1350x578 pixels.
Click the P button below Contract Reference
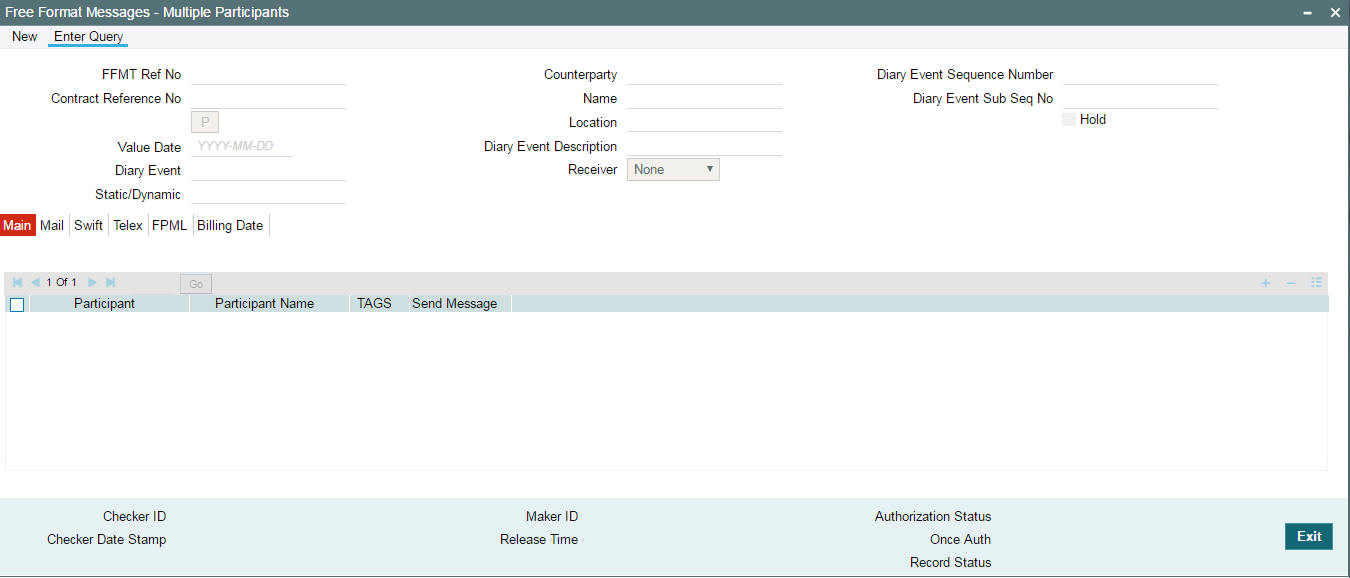(205, 122)
